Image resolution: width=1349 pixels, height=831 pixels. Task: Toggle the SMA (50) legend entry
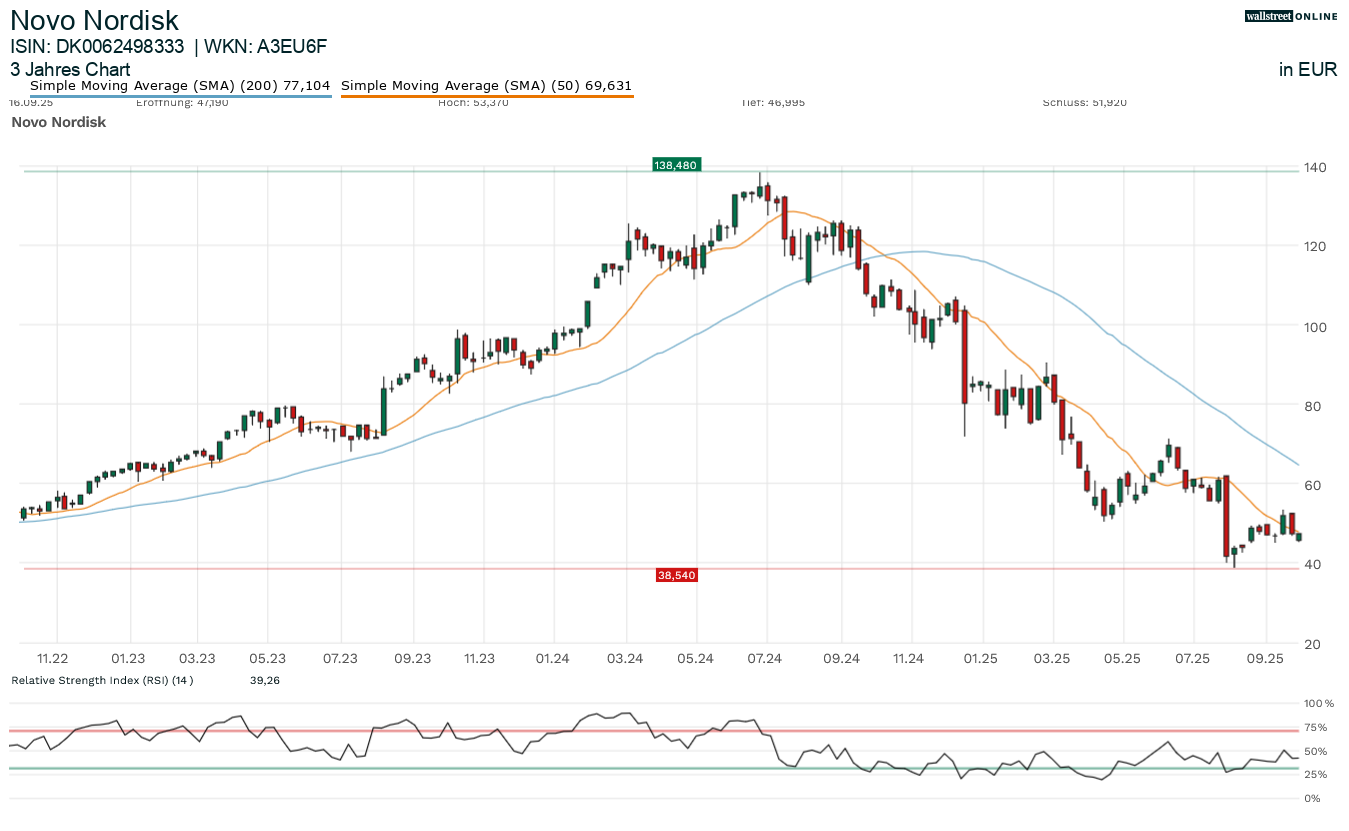[487, 86]
